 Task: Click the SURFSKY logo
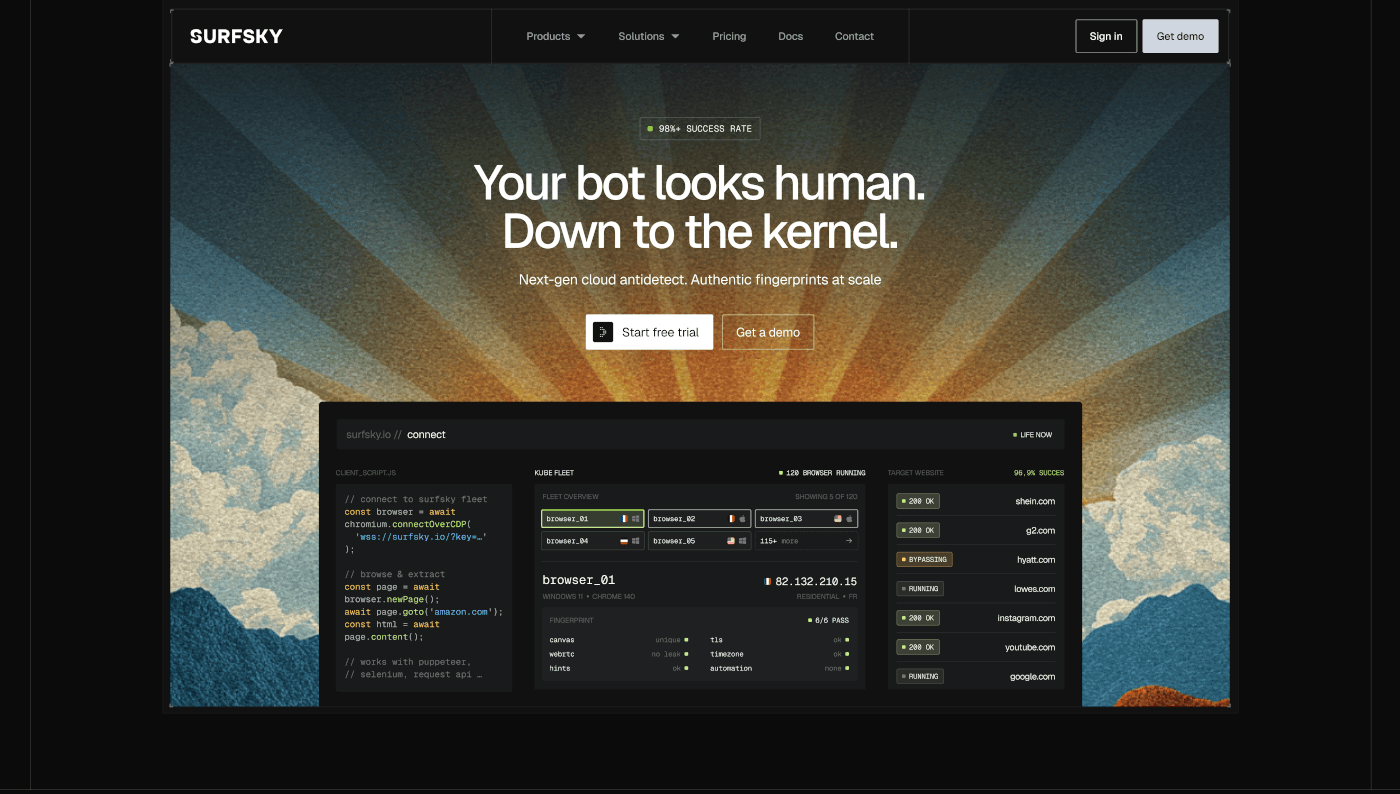236,36
